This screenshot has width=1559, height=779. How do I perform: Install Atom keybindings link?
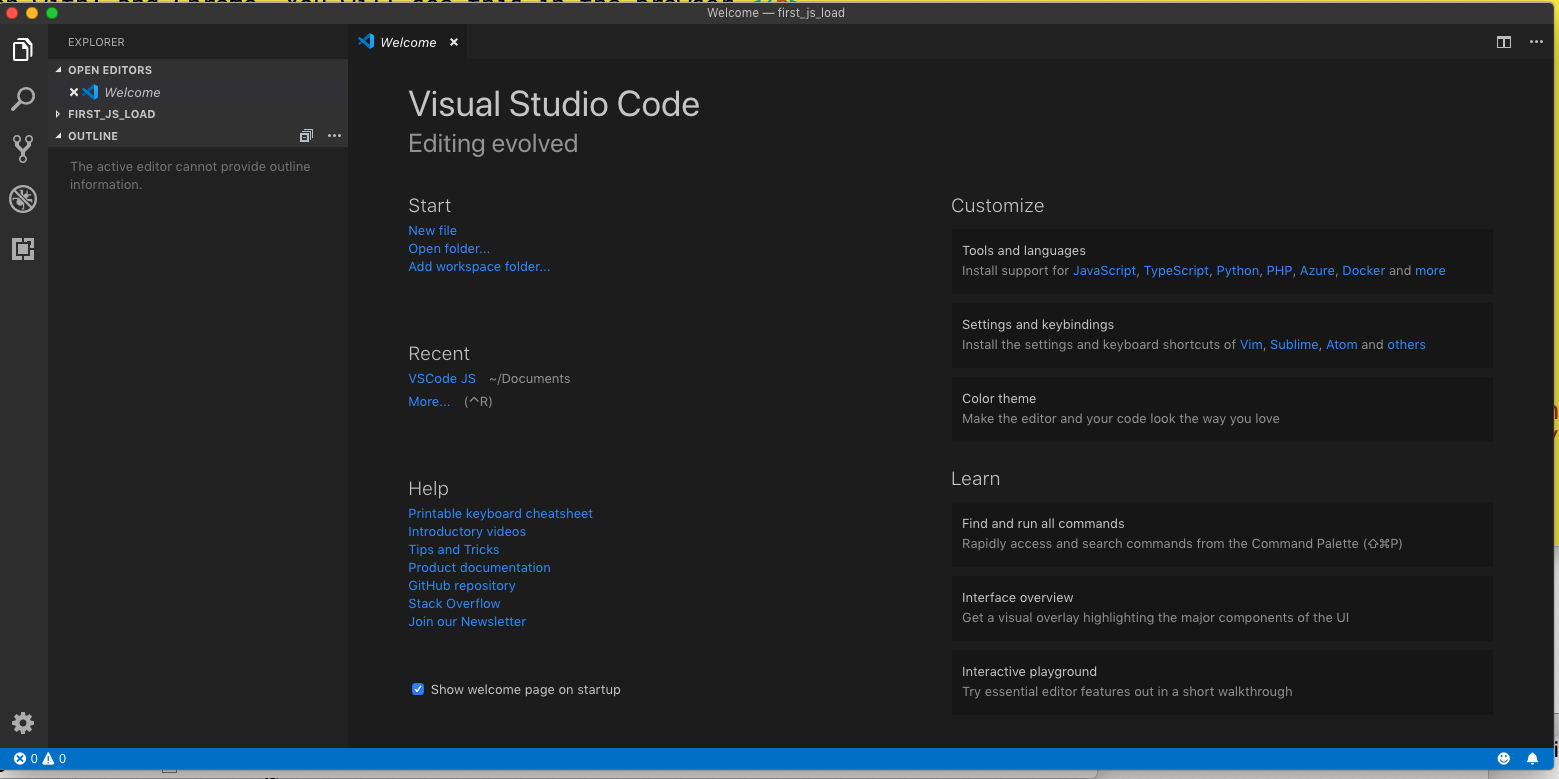pos(1342,344)
